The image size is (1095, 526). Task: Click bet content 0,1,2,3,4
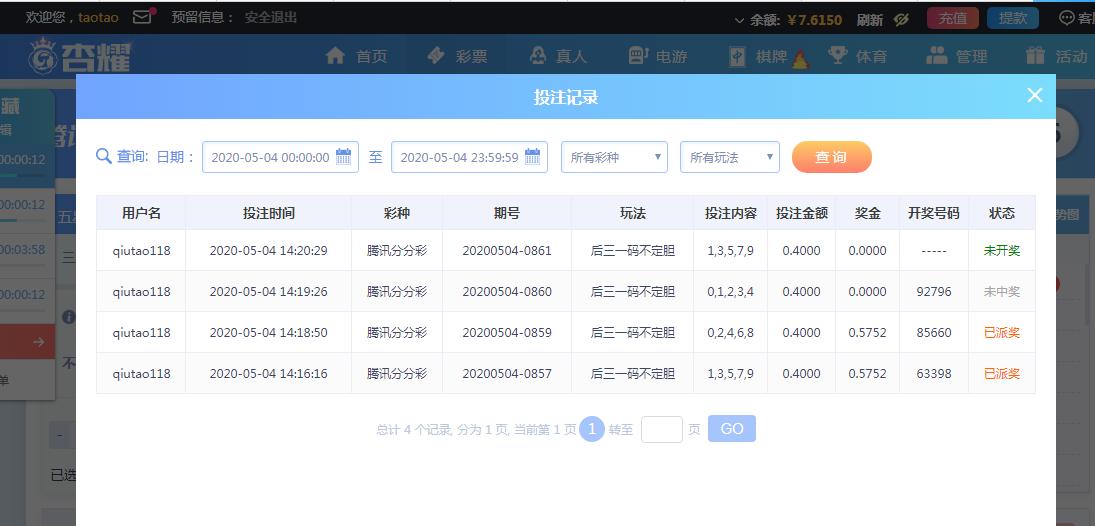coord(730,292)
